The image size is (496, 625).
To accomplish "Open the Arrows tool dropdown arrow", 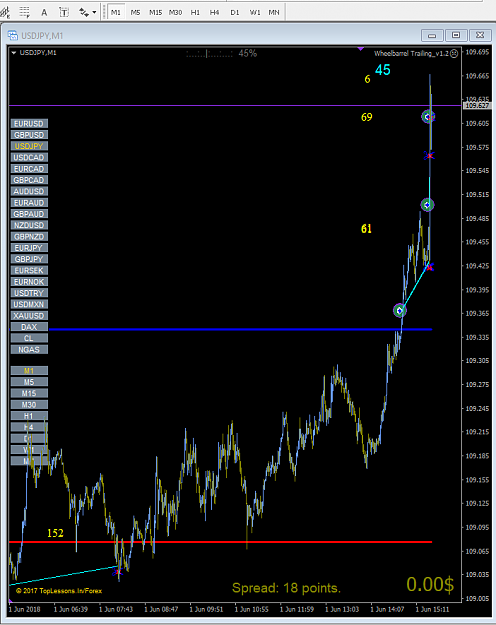I will (94, 12).
